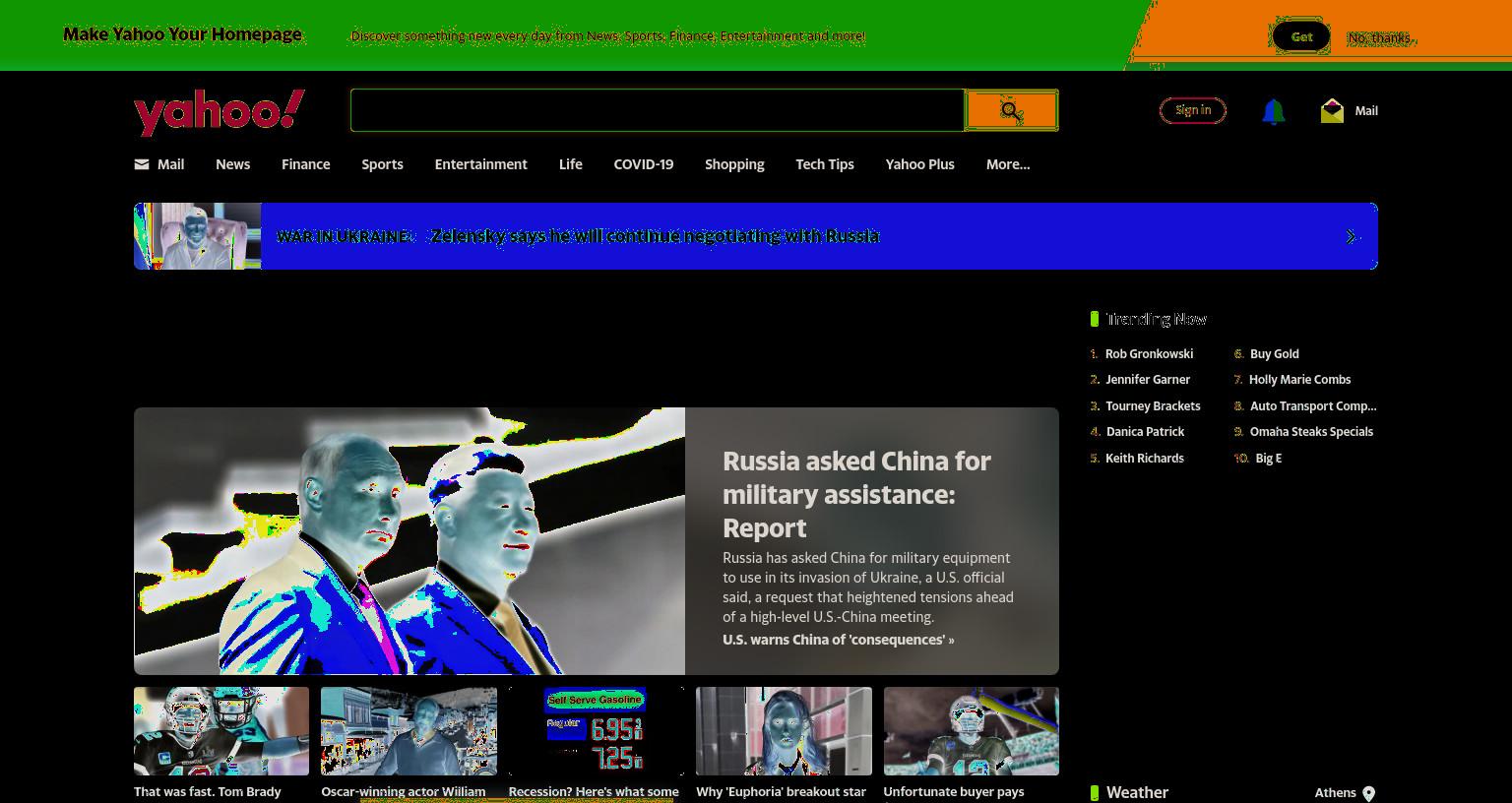Image resolution: width=1512 pixels, height=803 pixels.
Task: Click the search magnifier button
Action: [x=1011, y=110]
